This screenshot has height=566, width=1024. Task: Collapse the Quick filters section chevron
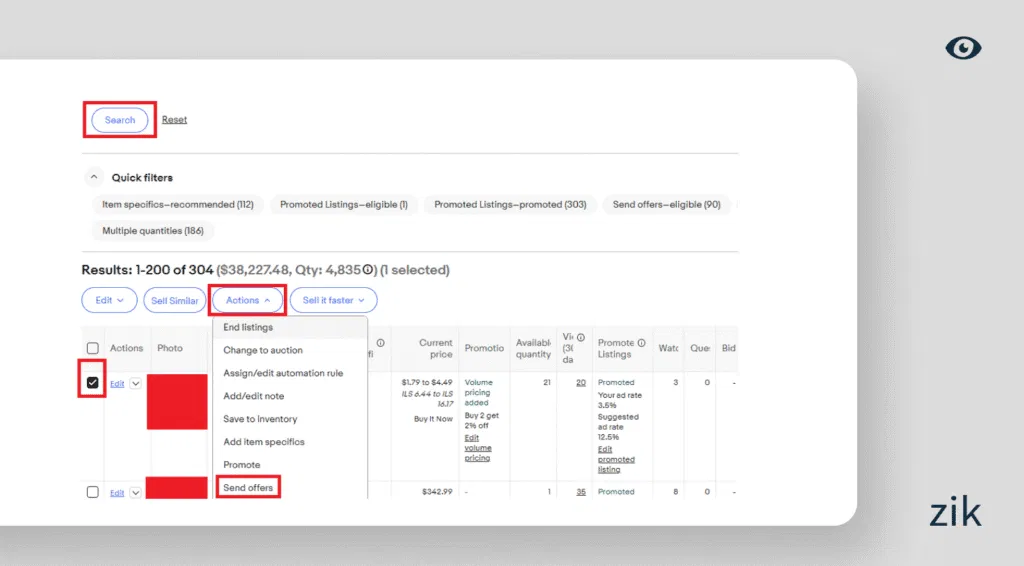(x=94, y=177)
